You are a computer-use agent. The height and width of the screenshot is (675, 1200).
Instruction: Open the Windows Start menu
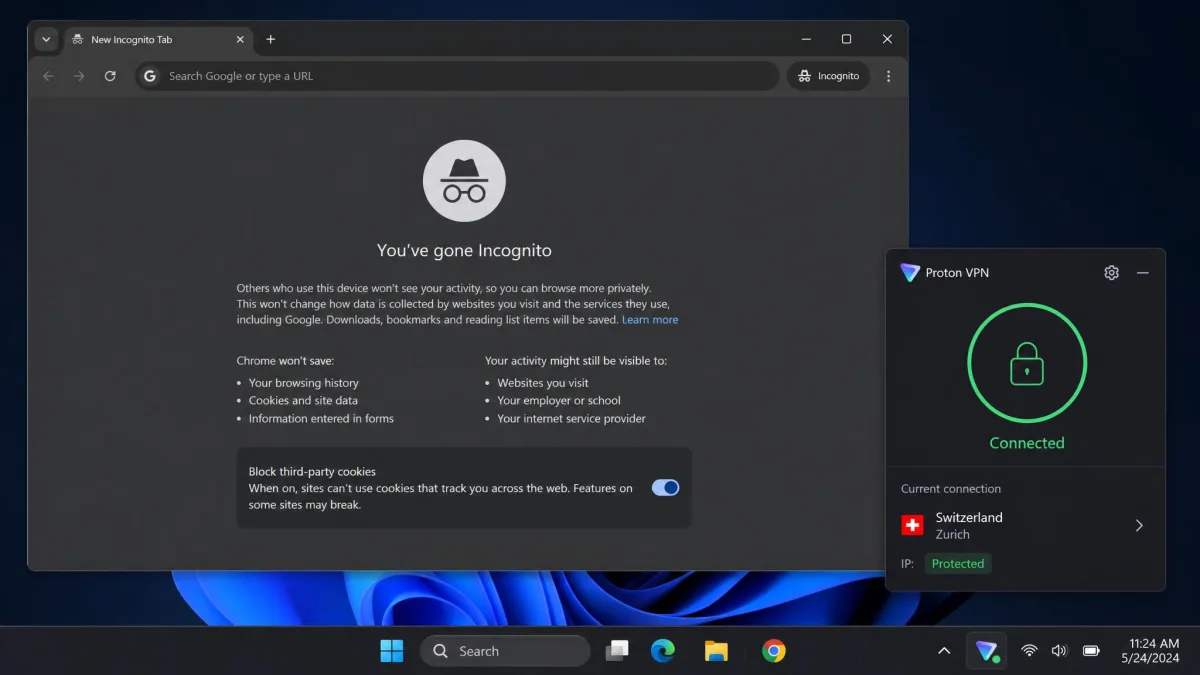[x=392, y=651]
